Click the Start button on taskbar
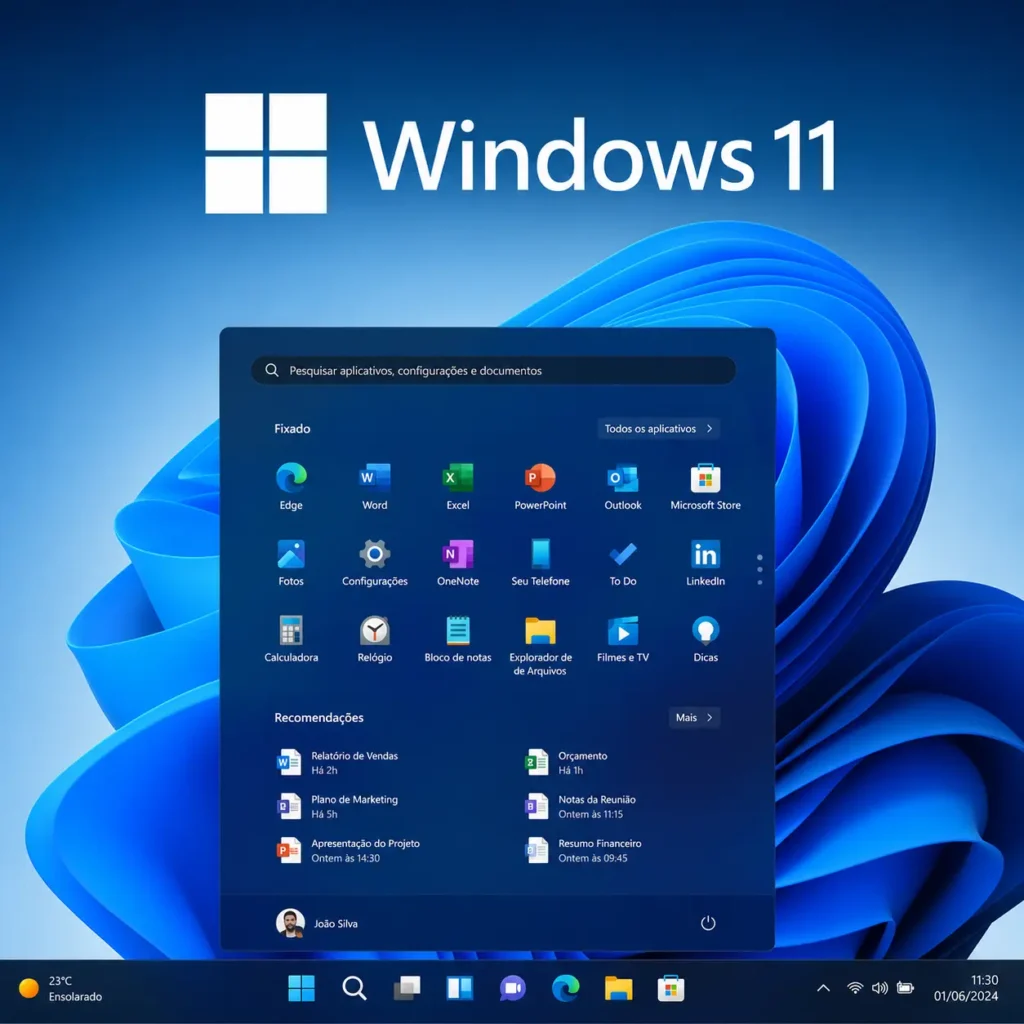Image resolution: width=1024 pixels, height=1024 pixels. (x=301, y=988)
